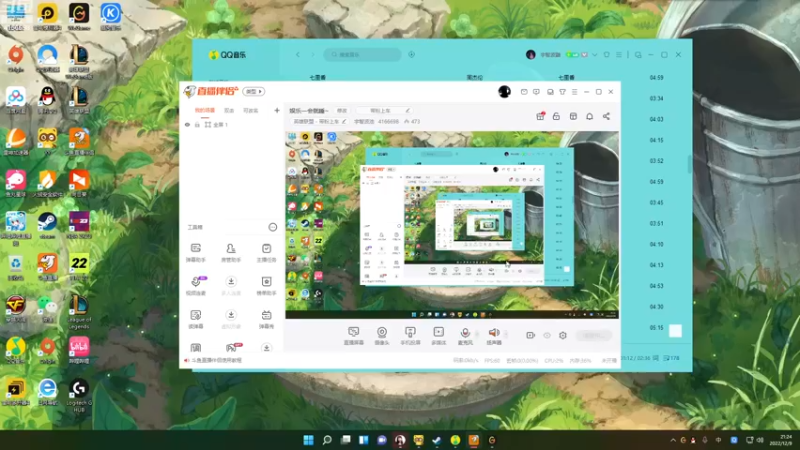Open the 视频连麦 tool

tap(195, 286)
